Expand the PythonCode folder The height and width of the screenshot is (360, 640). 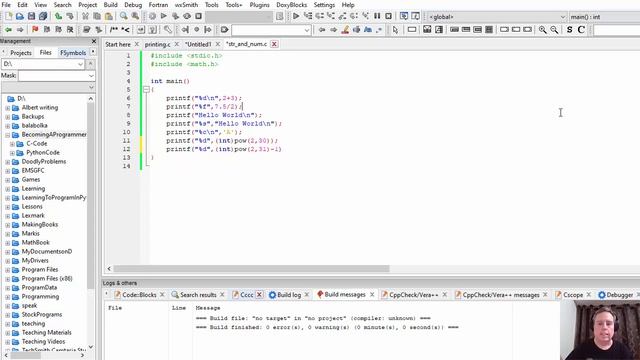(12, 153)
